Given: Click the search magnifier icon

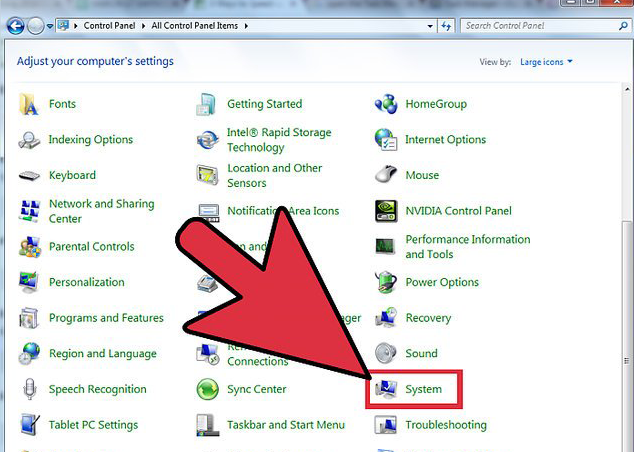Looking at the screenshot, I should coord(623,26).
